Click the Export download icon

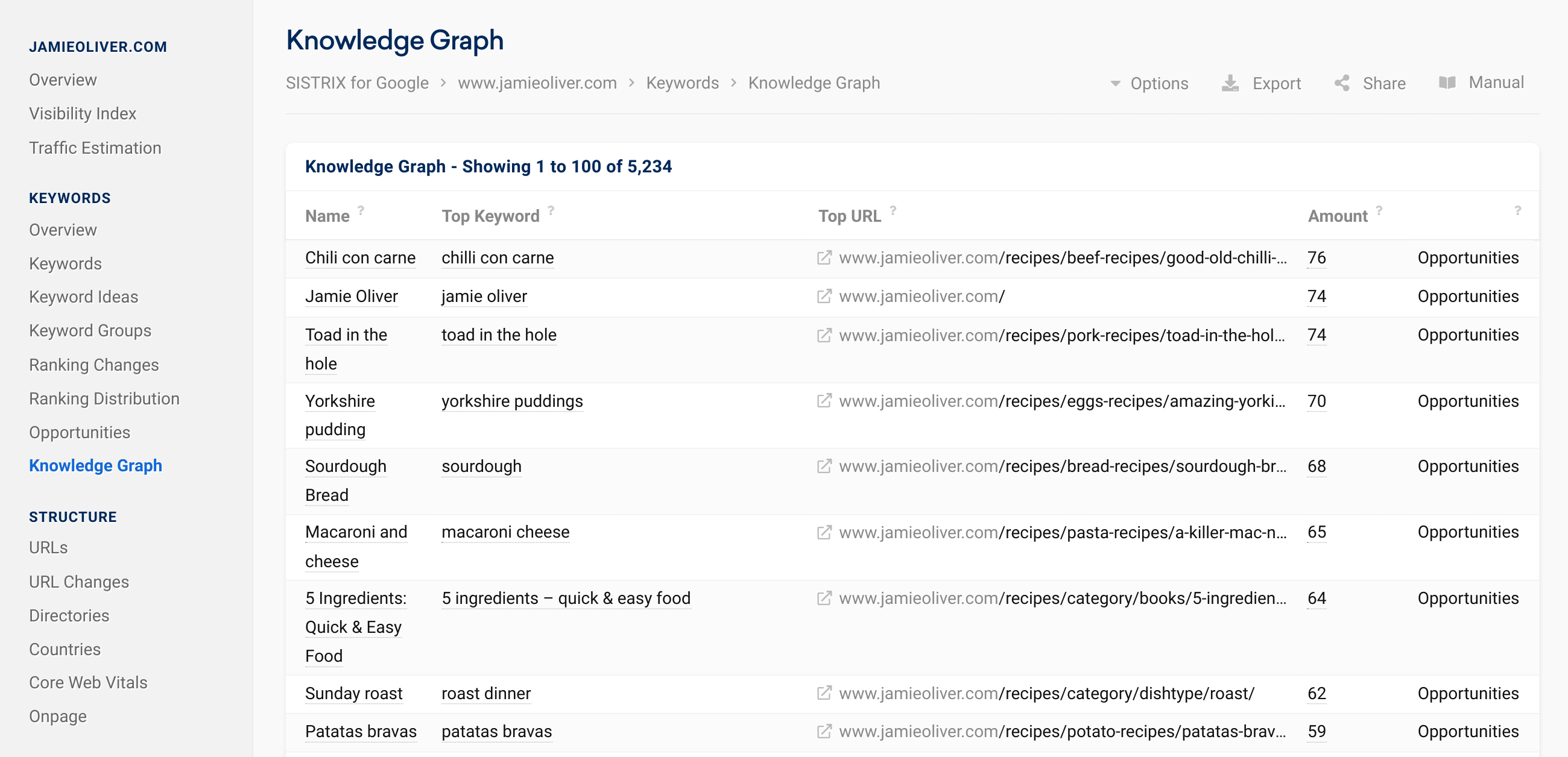[x=1230, y=83]
